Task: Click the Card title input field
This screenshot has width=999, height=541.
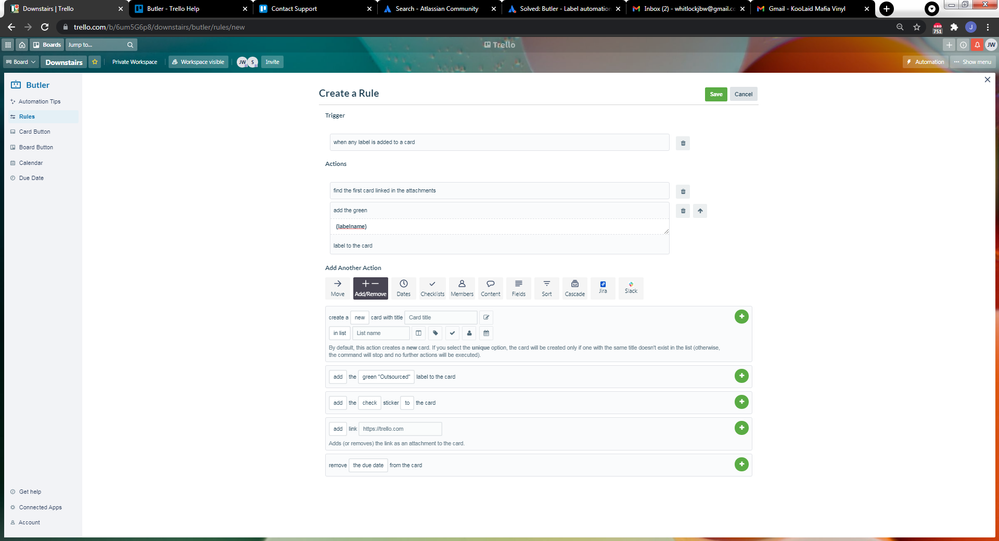Action: click(x=440, y=317)
